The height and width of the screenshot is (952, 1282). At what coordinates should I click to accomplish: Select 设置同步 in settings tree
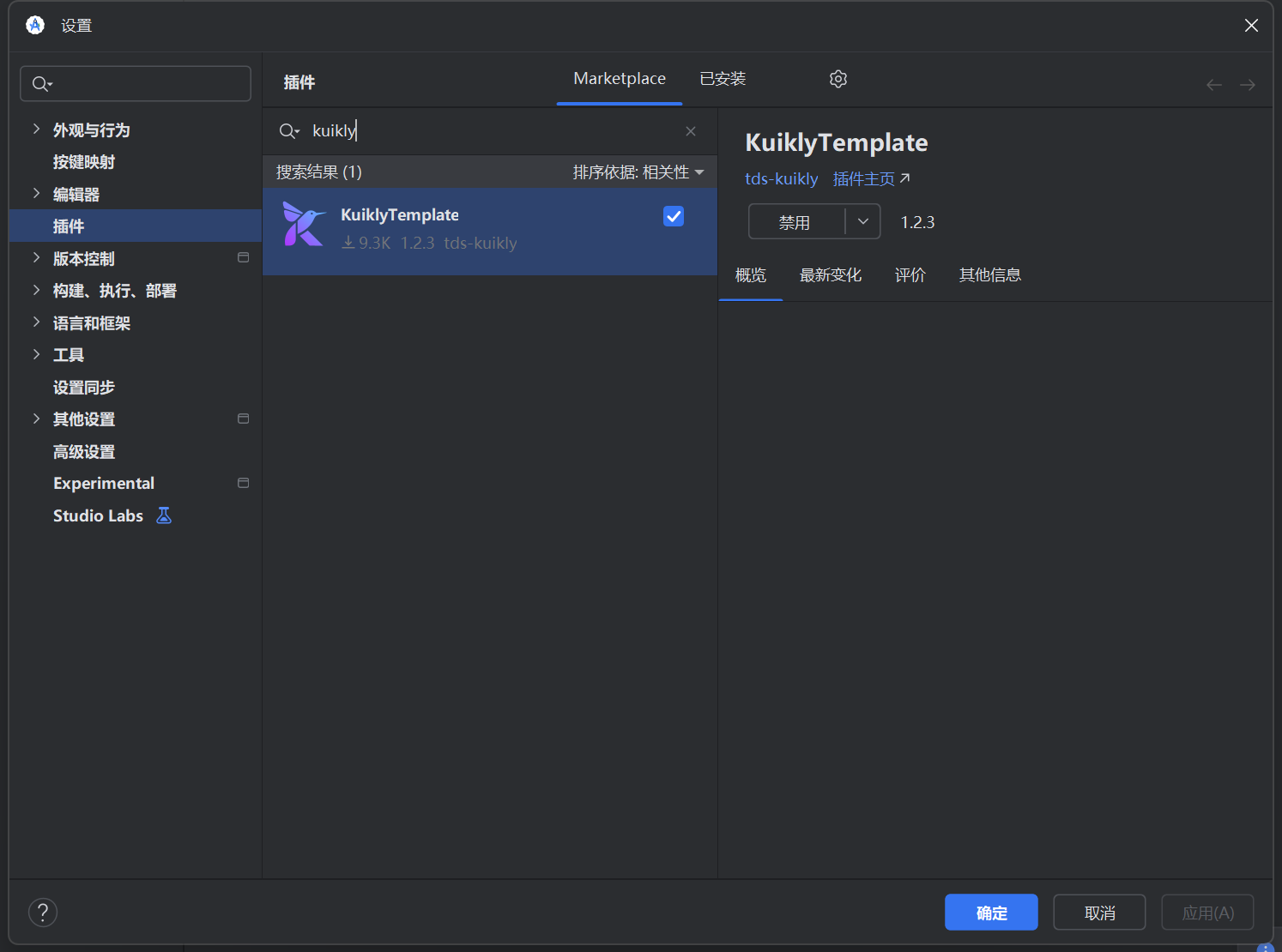(84, 387)
